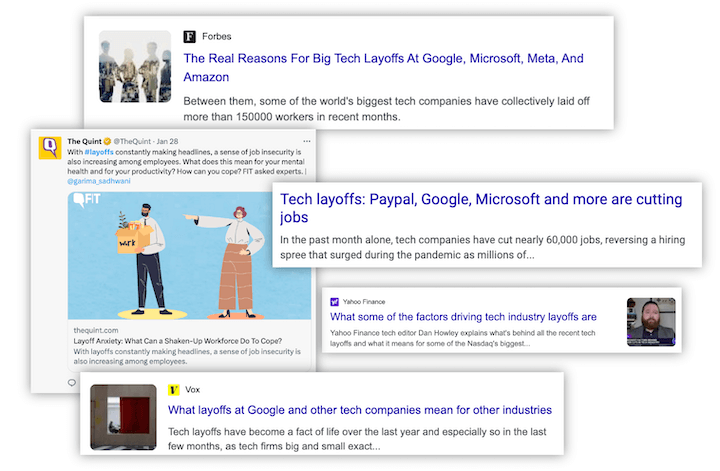Select the Yahoo Finance Dan Howley snippet
This screenshot has height=471, width=720.
462,338
